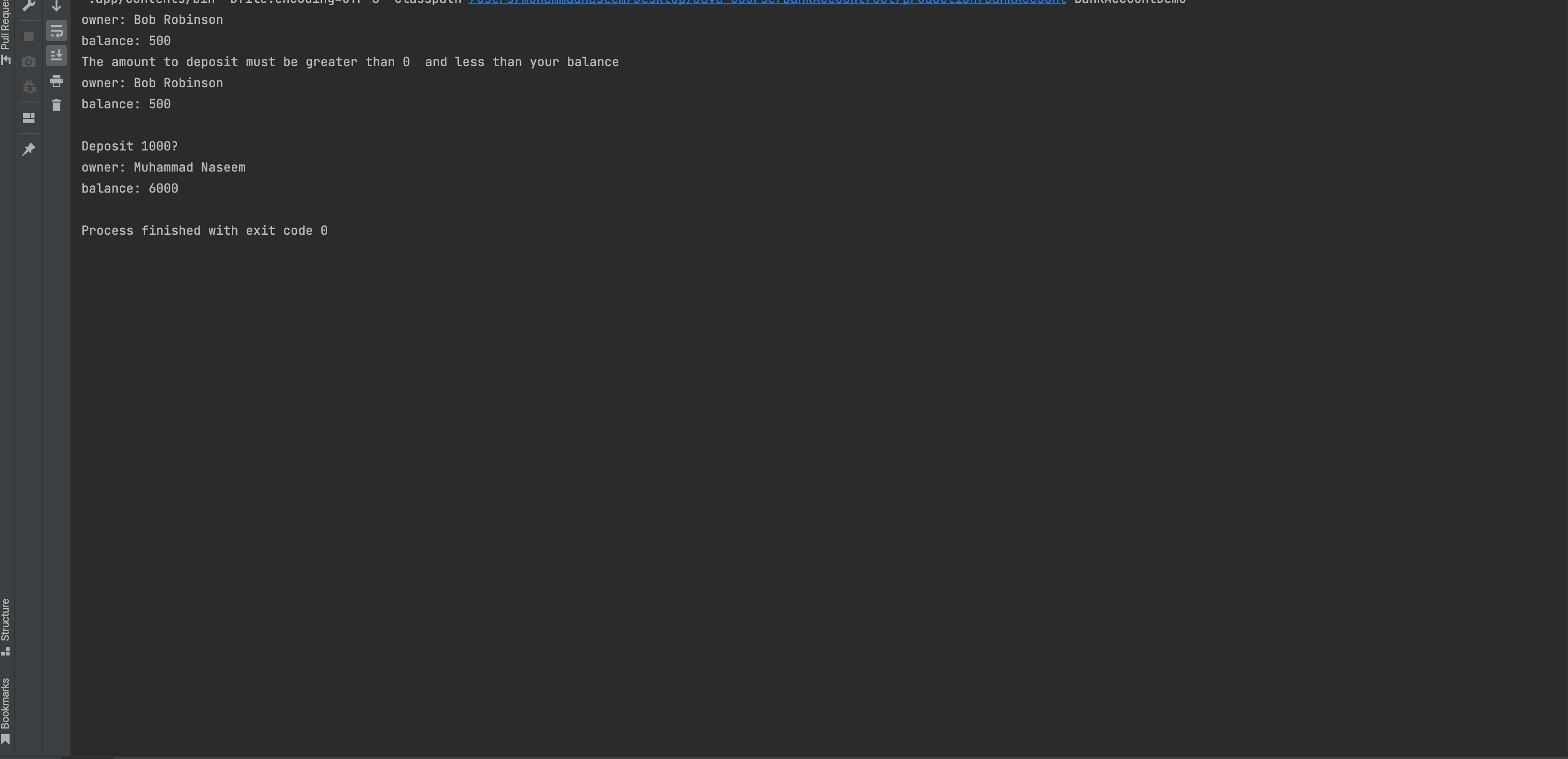The image size is (1568, 759).
Task: Pin the run tab with the pin icon
Action: [28, 149]
